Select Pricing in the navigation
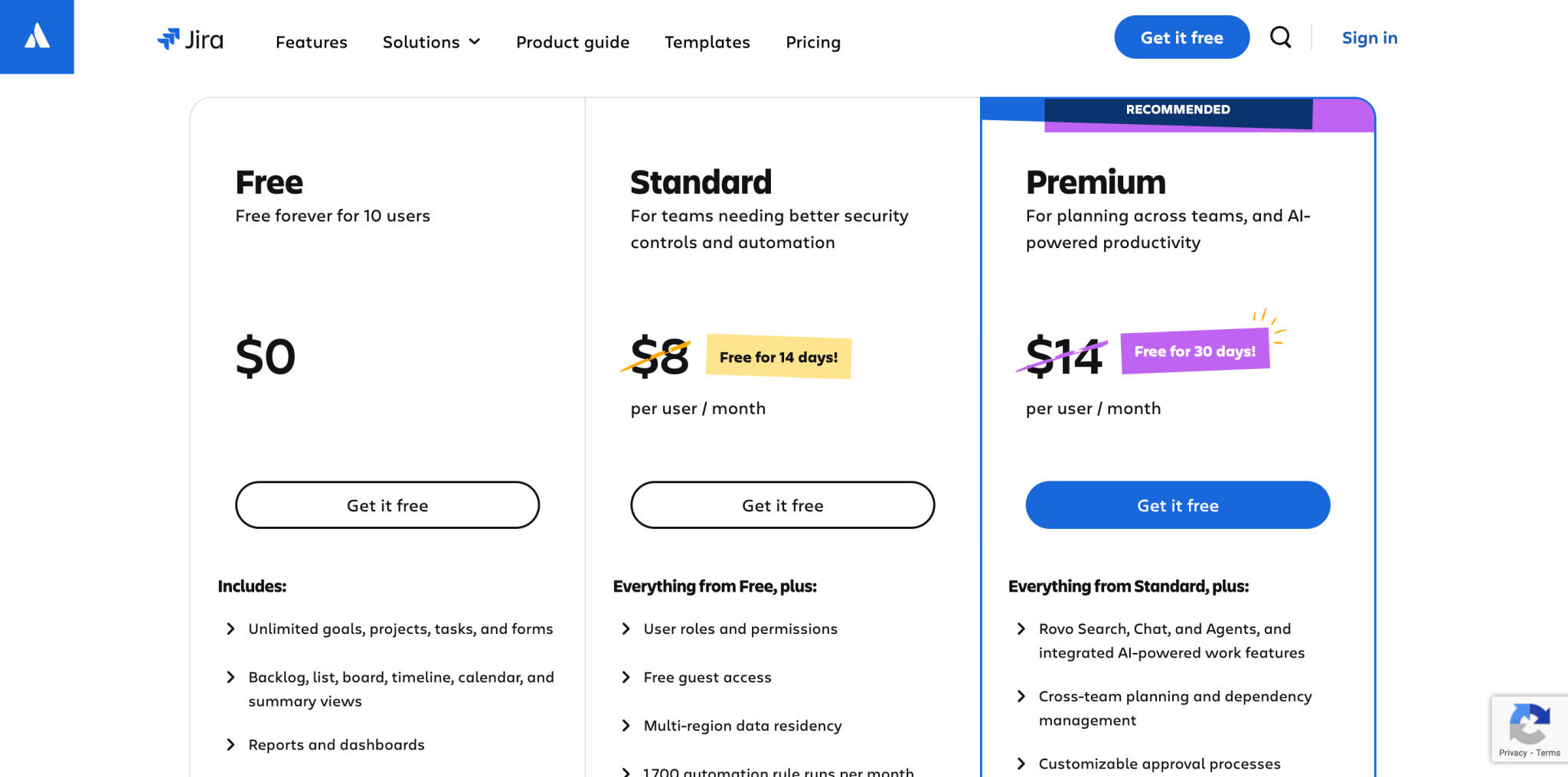Viewport: 1568px width, 777px height. [812, 42]
